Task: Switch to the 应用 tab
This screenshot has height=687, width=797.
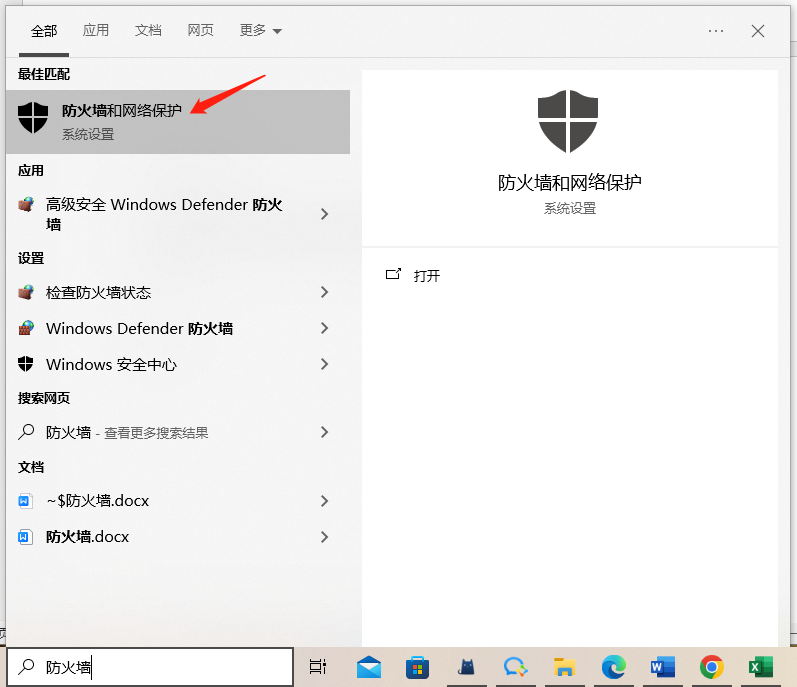Action: click(x=96, y=30)
